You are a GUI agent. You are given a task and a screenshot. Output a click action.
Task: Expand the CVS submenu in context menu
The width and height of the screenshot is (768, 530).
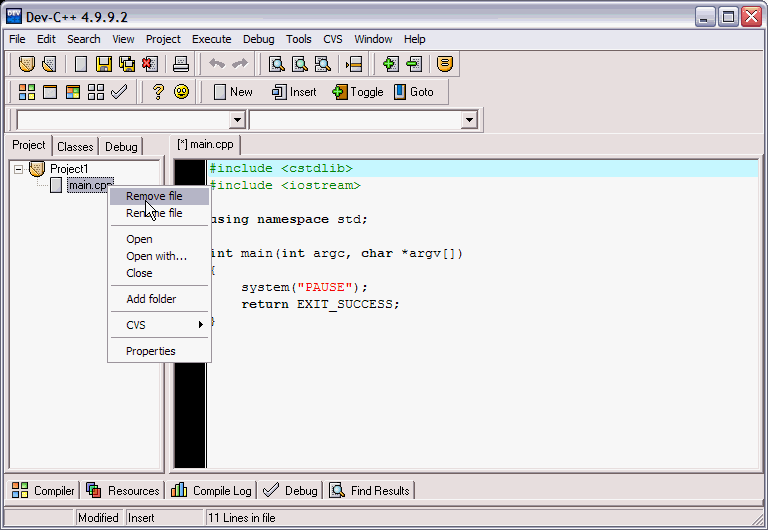click(160, 325)
